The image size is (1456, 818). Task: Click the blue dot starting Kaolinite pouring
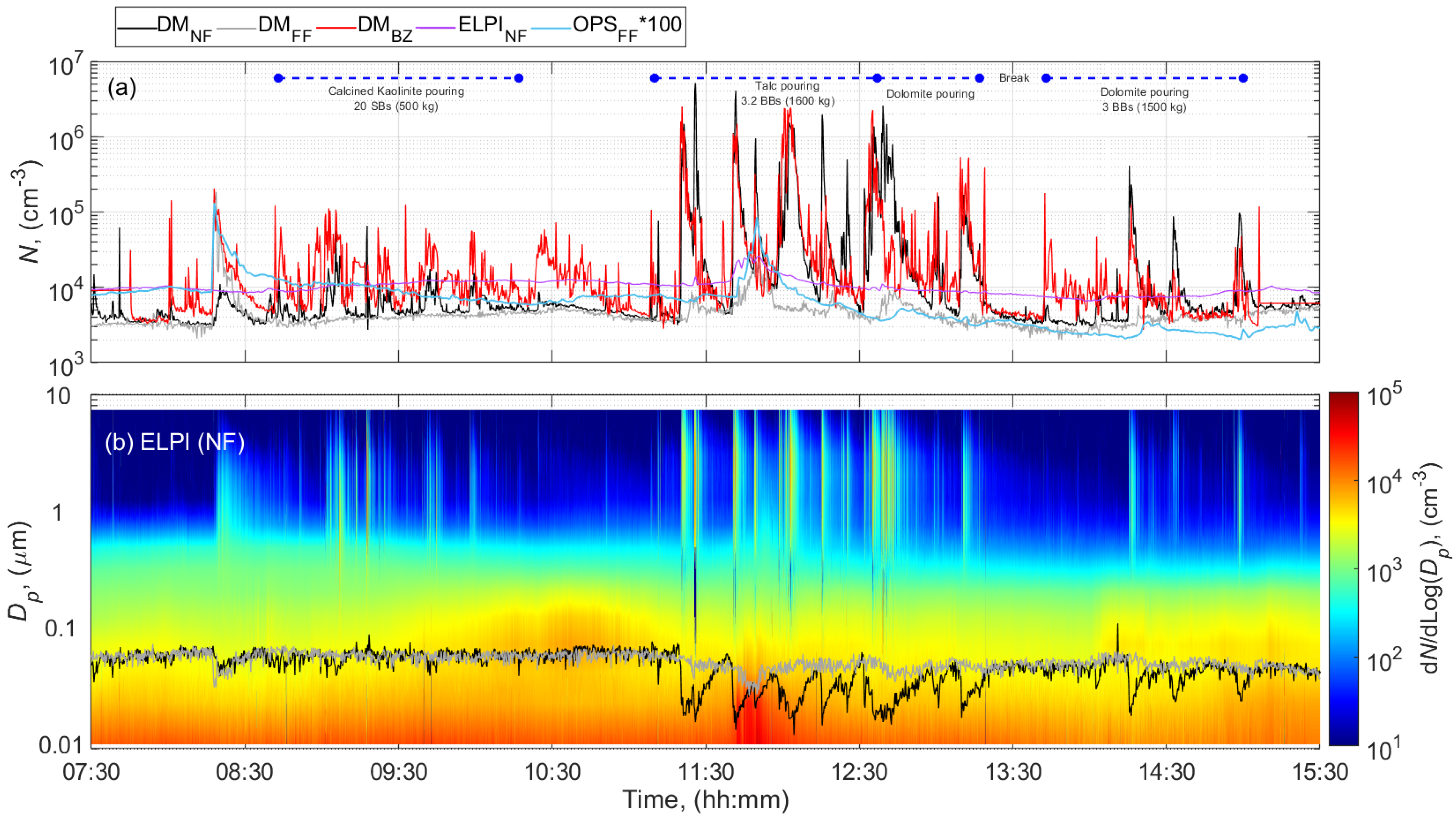tap(278, 78)
